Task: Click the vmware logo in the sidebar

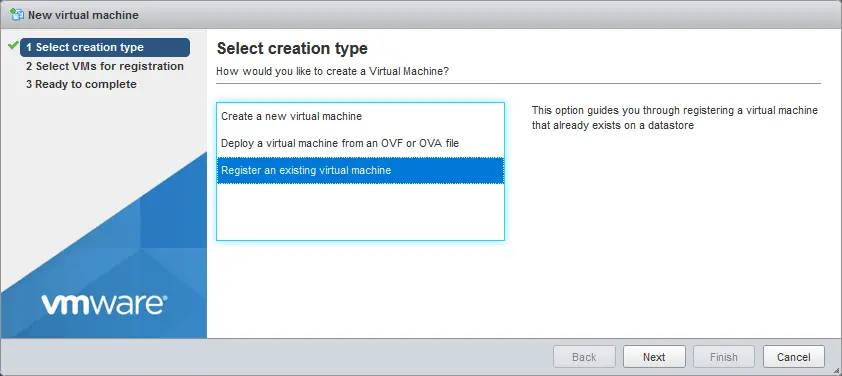Action: [x=104, y=304]
